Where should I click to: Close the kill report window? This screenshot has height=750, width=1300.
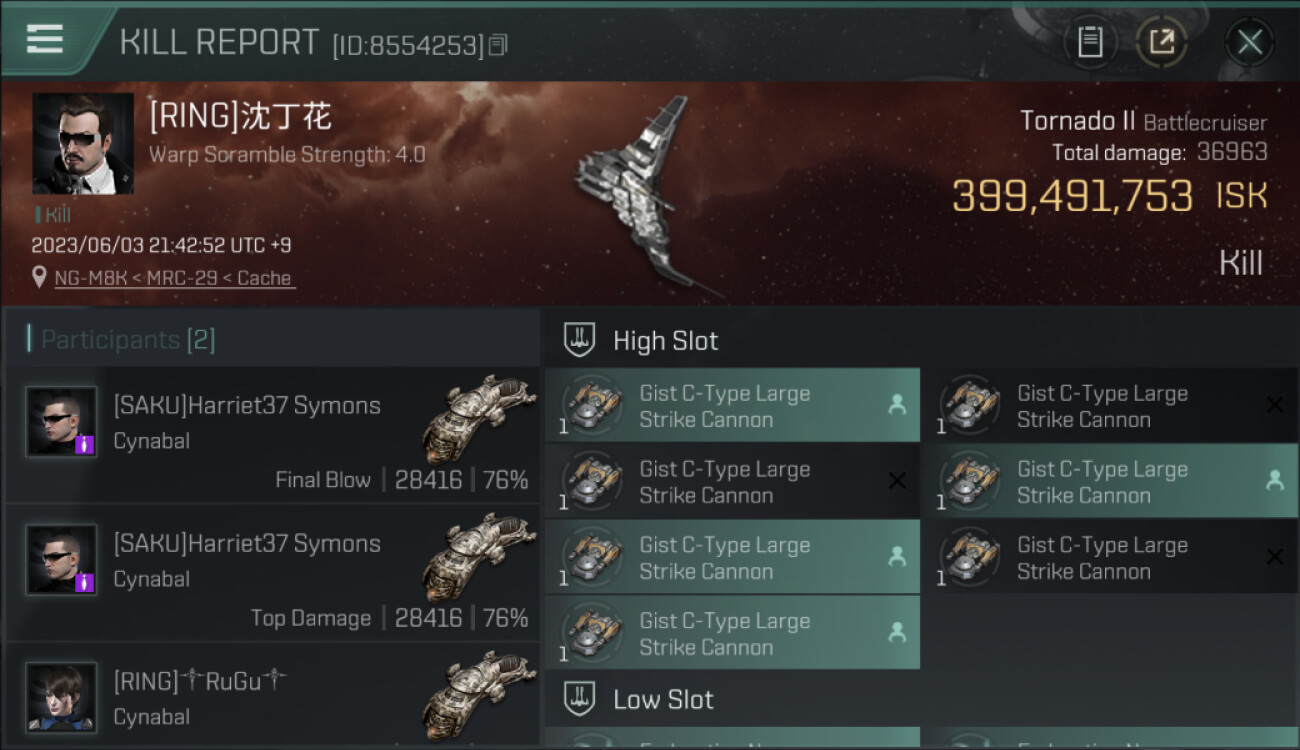[1249, 42]
